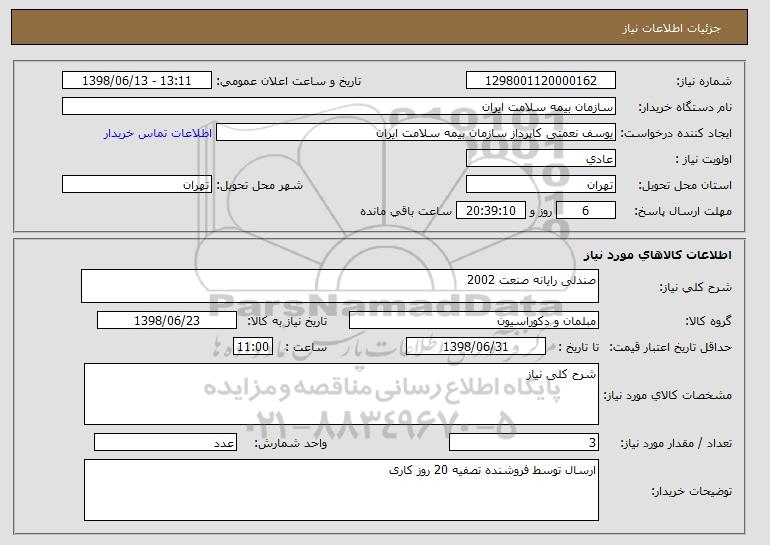Image resolution: width=770 pixels, height=545 pixels.
Task: Select the price validity date 1398/06/31
Action: point(476,347)
